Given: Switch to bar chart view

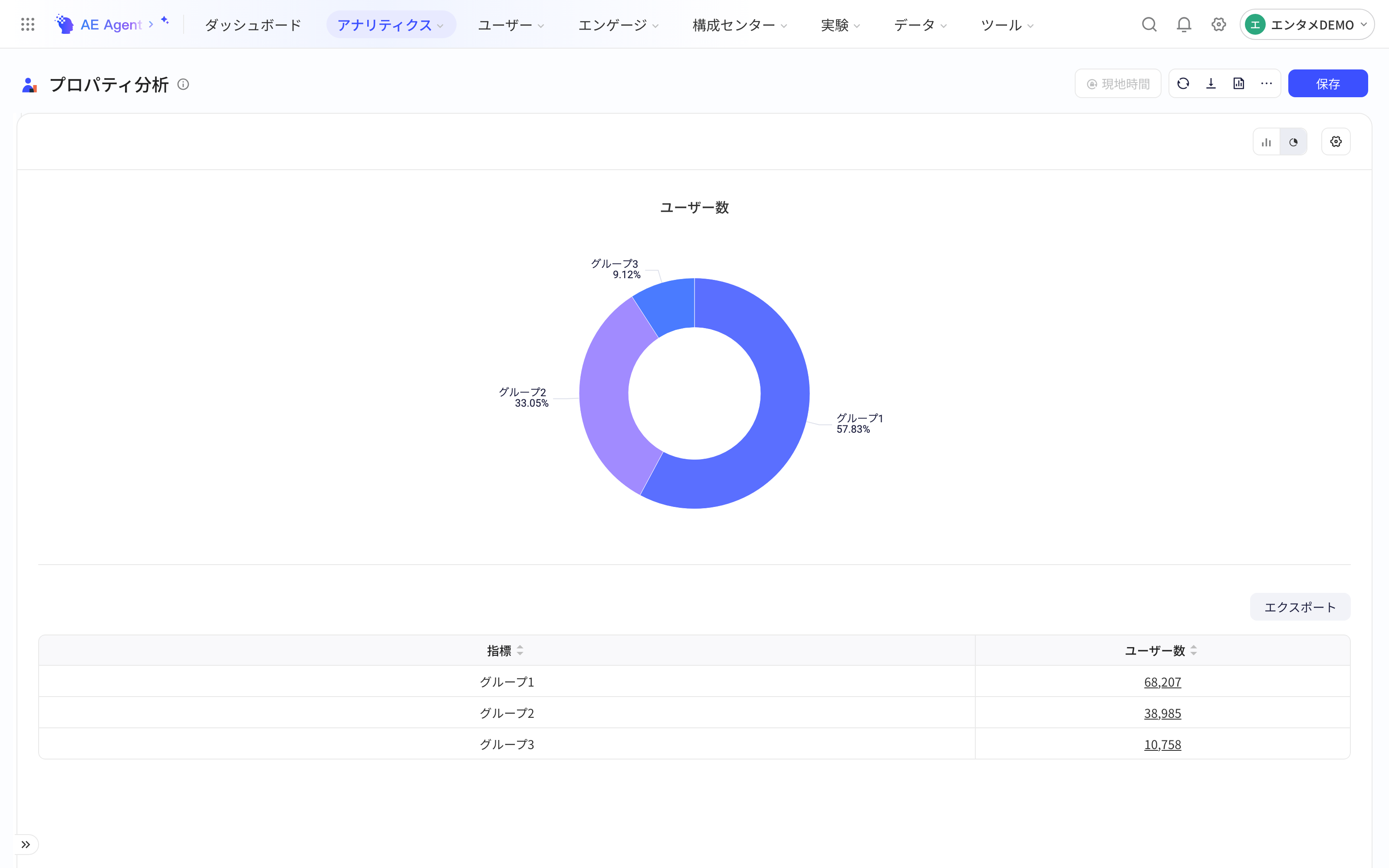Looking at the screenshot, I should pos(1266,142).
